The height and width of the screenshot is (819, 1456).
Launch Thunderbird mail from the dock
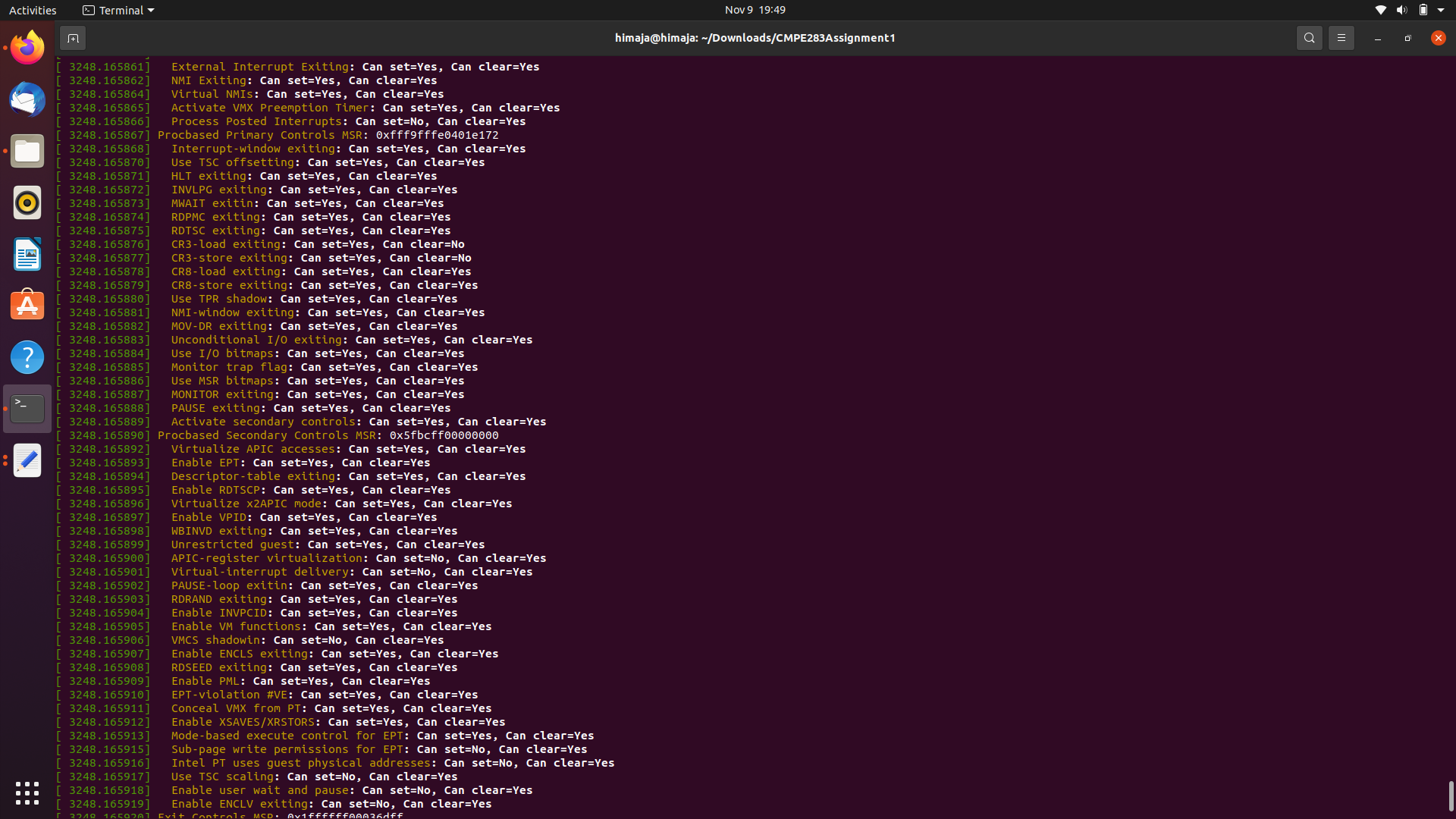pos(27,99)
